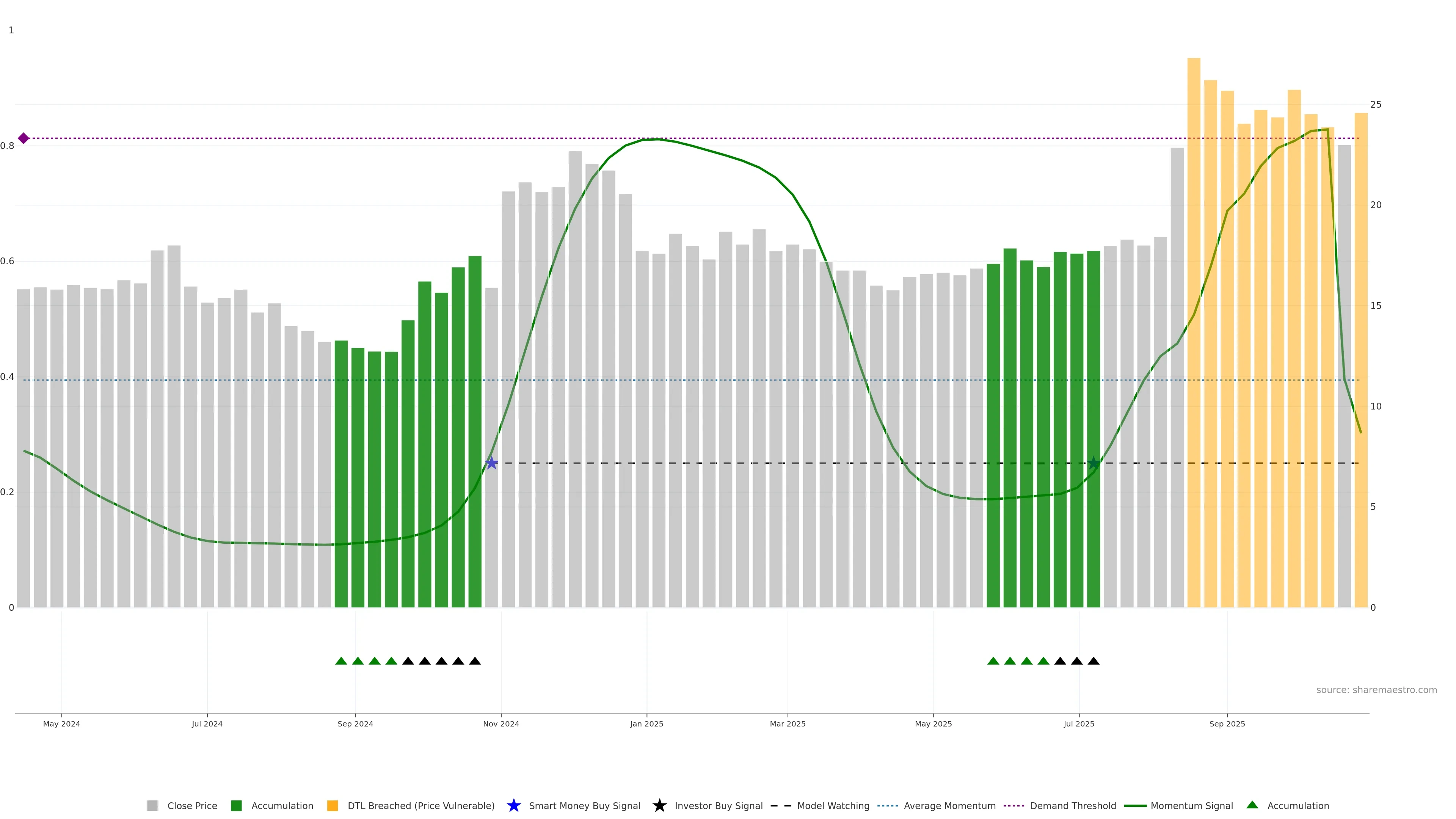Image resolution: width=1456 pixels, height=819 pixels.
Task: Click the Jan 2025 axis label
Action: [x=646, y=724]
